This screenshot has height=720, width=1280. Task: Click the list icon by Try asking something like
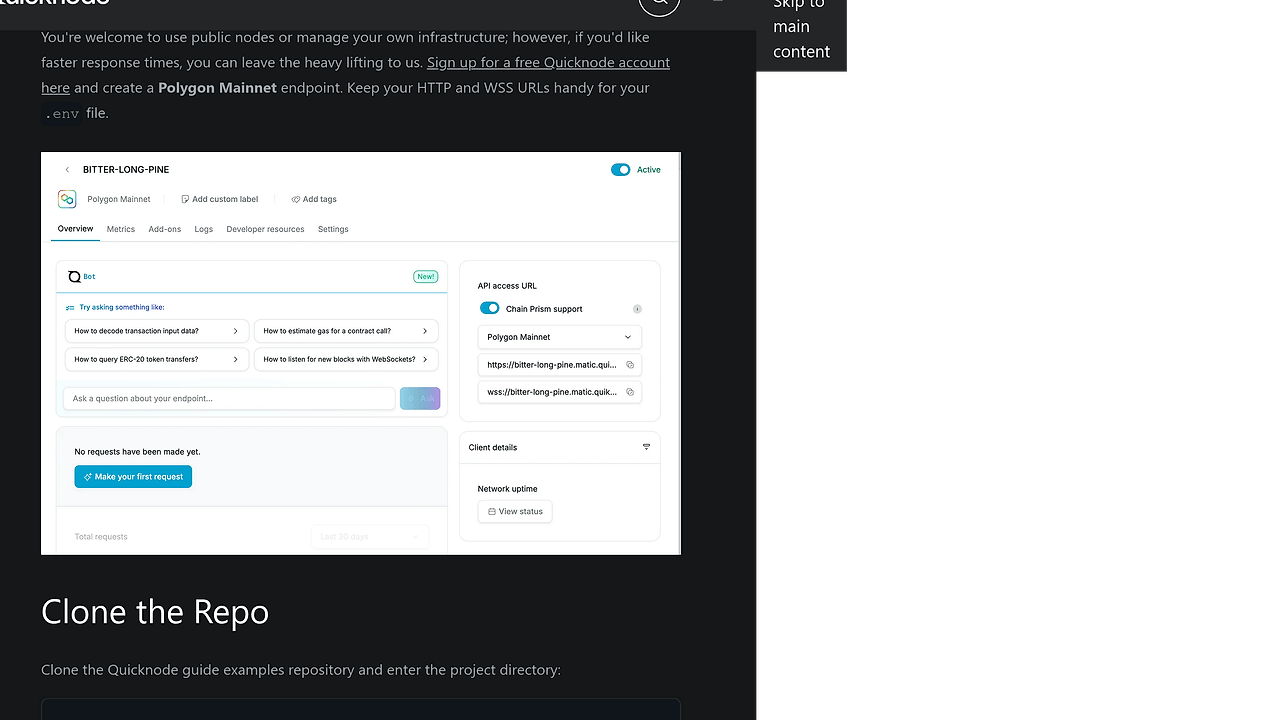tap(70, 308)
